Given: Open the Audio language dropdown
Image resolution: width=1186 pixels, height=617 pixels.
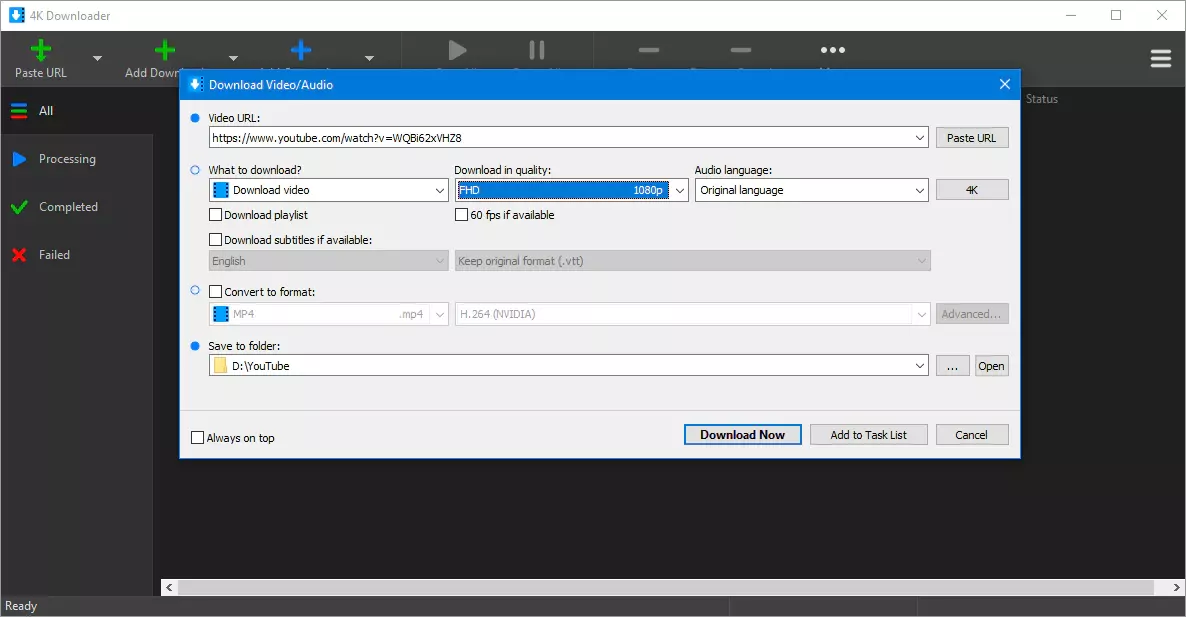Looking at the screenshot, I should (x=919, y=190).
